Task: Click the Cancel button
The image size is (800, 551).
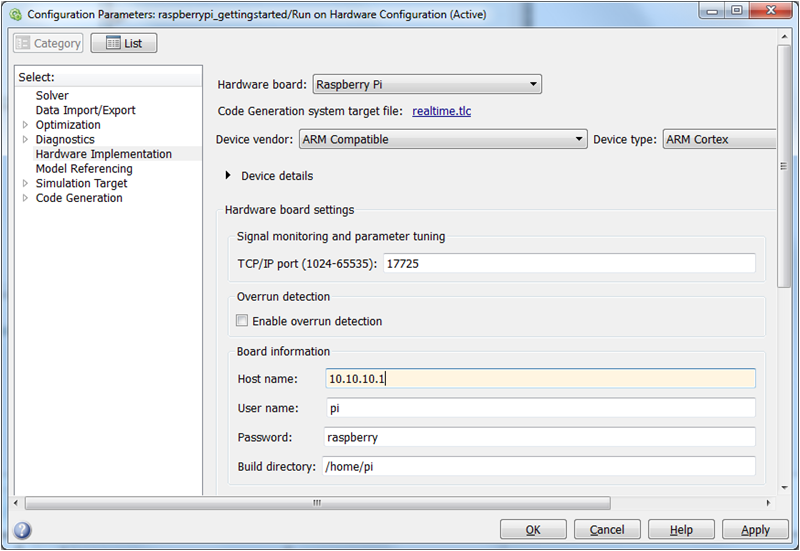Action: (x=607, y=530)
